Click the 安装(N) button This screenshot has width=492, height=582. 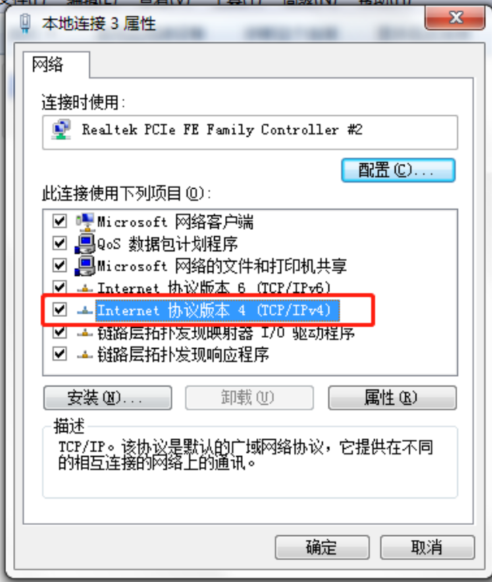pos(108,398)
